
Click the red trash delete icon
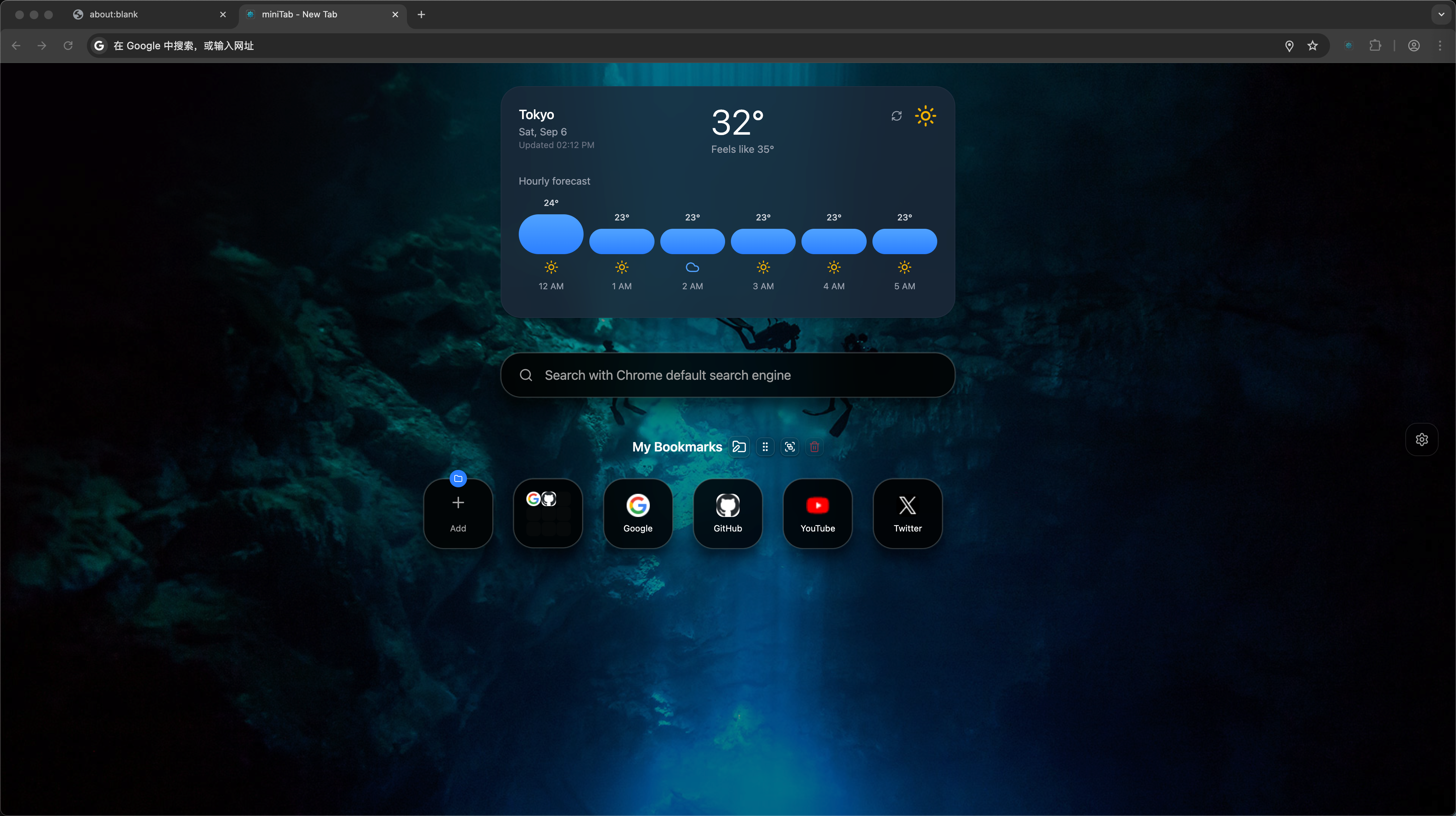[x=815, y=447]
